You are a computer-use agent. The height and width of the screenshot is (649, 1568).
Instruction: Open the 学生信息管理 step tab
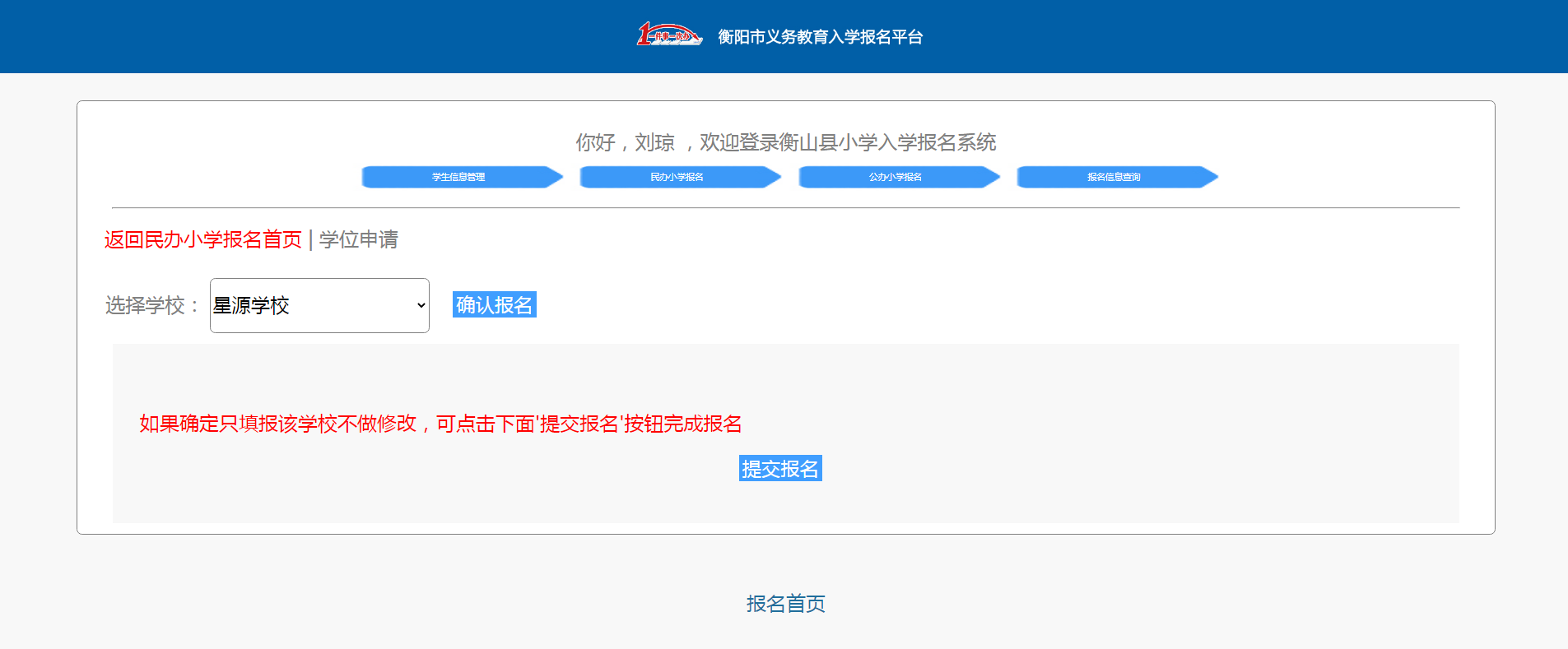(458, 177)
